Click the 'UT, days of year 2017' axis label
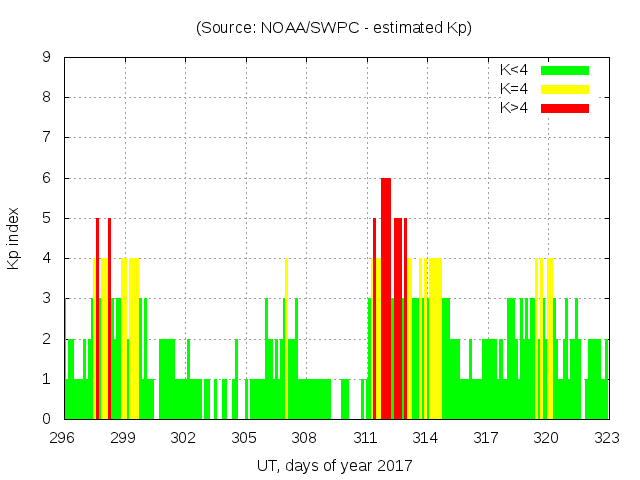Viewport: 640px width, 480px height. pos(335,465)
